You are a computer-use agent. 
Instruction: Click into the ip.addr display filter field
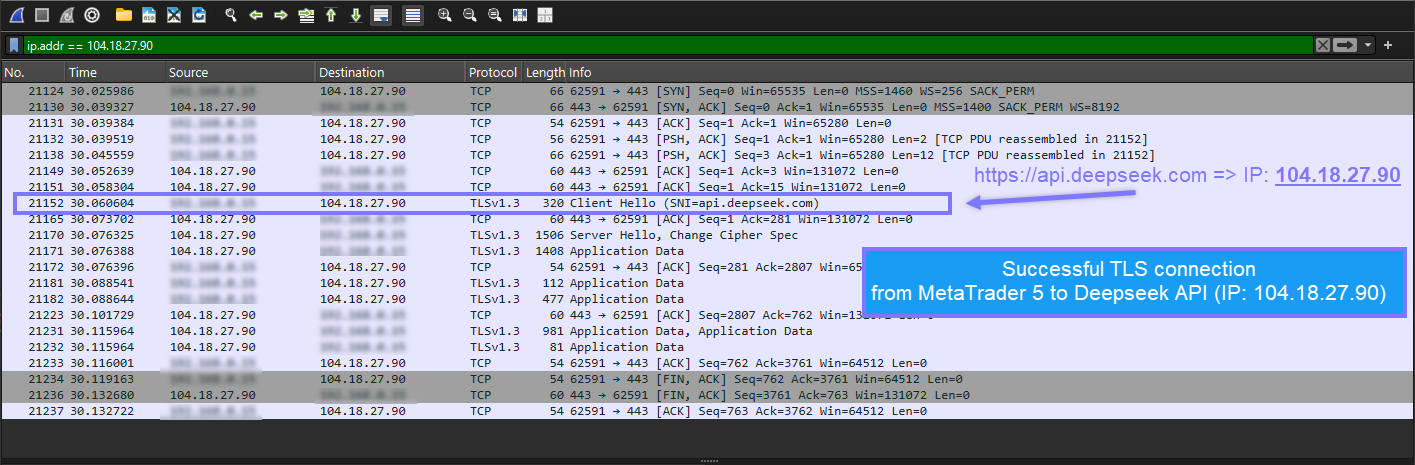point(668,45)
